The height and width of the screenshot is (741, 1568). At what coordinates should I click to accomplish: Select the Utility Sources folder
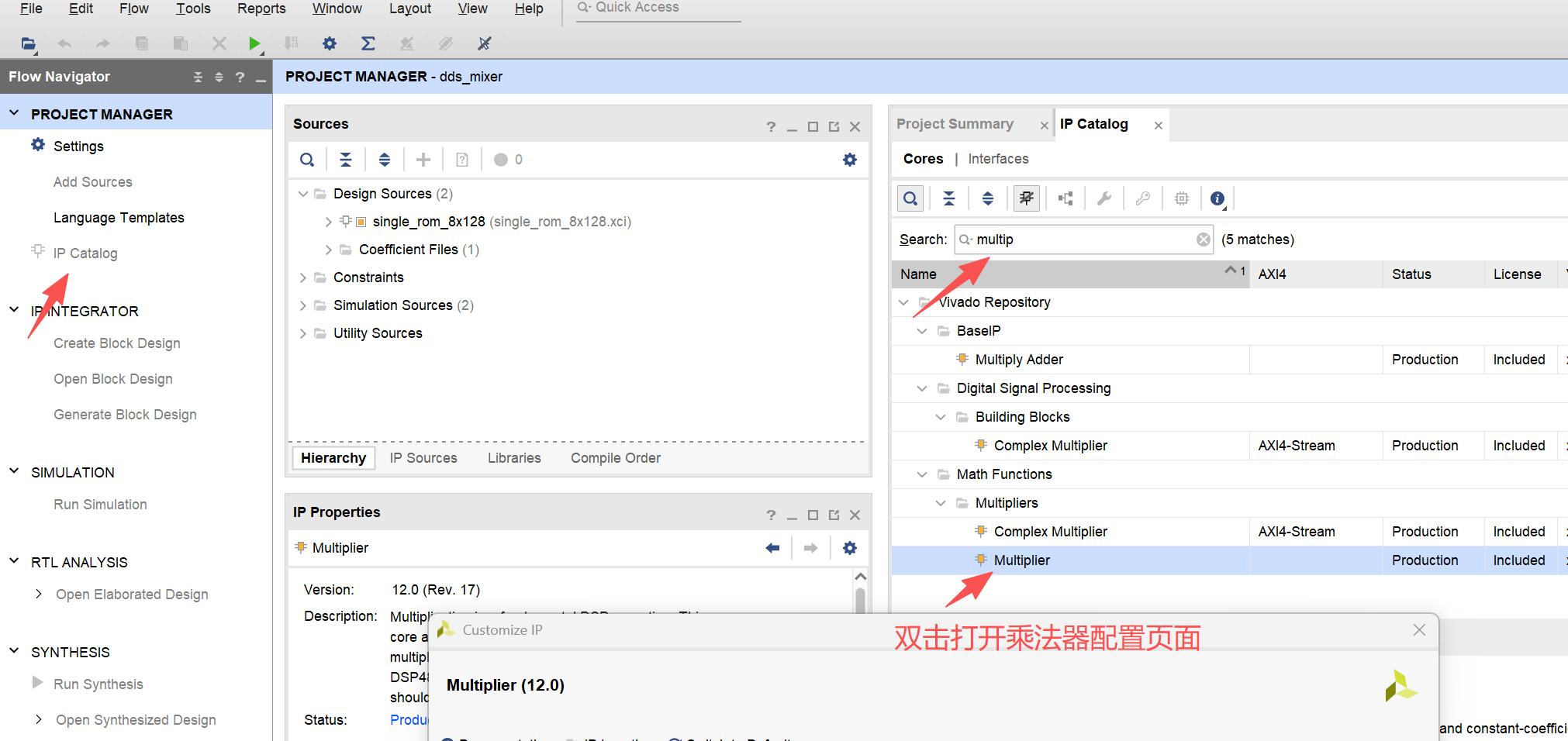tap(378, 333)
